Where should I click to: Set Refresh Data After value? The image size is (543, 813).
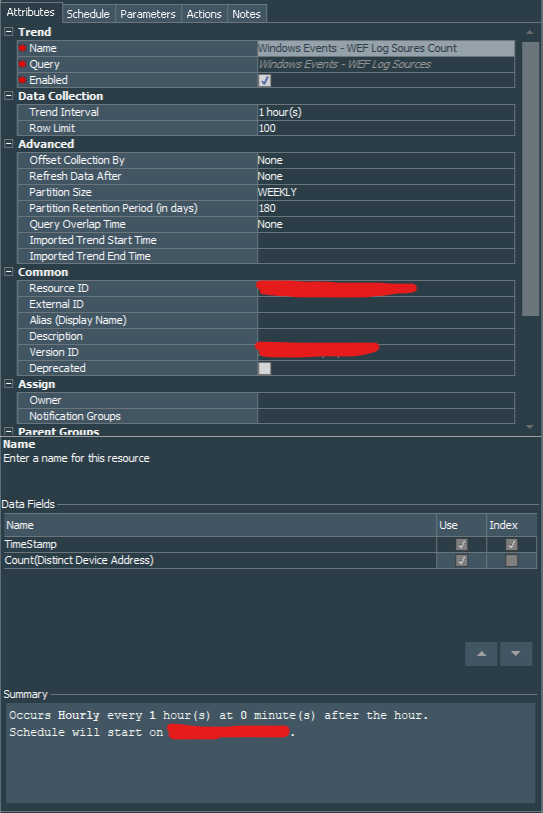(386, 176)
